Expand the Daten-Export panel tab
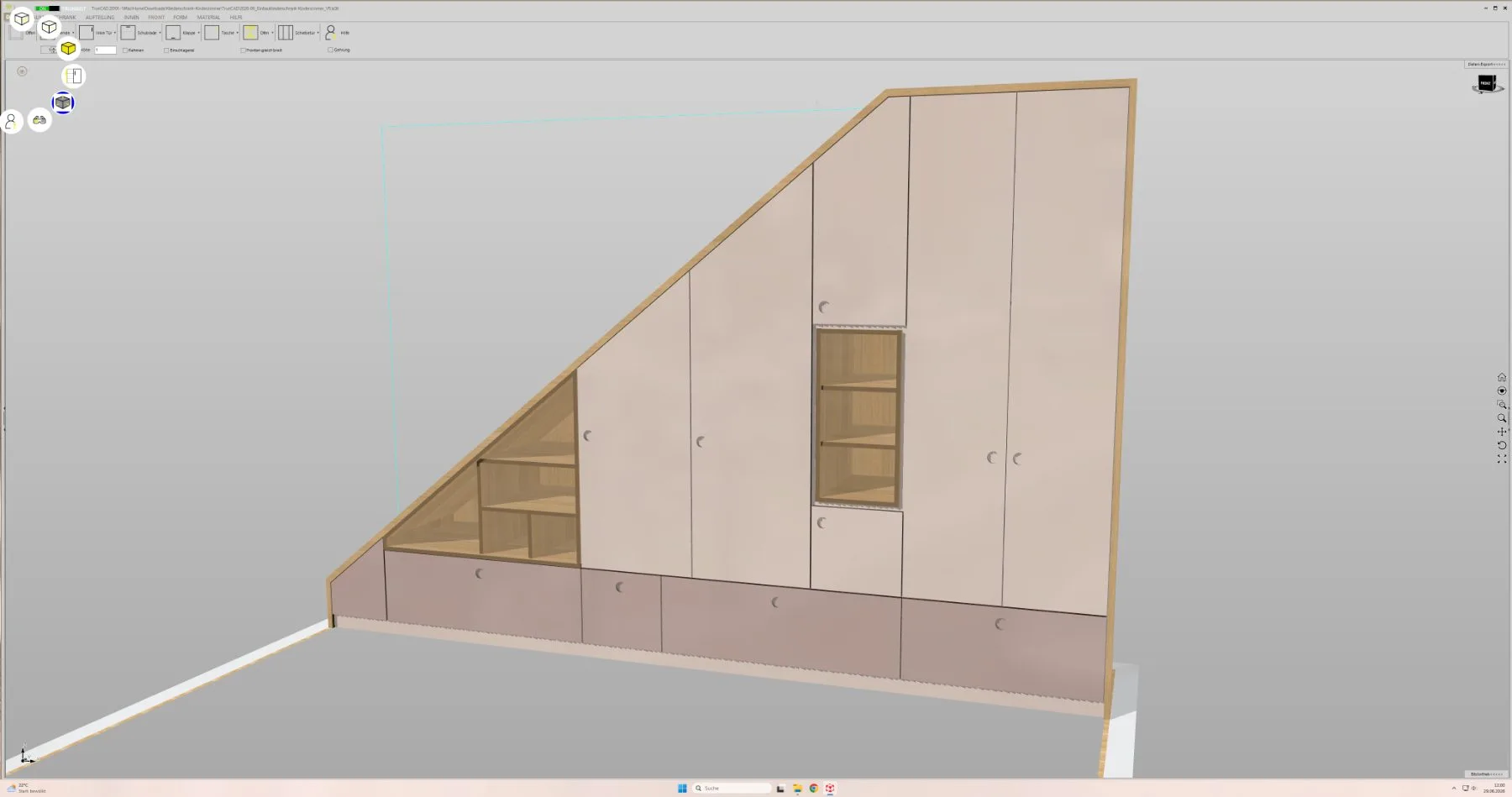The height and width of the screenshot is (797, 1512). click(1486, 64)
